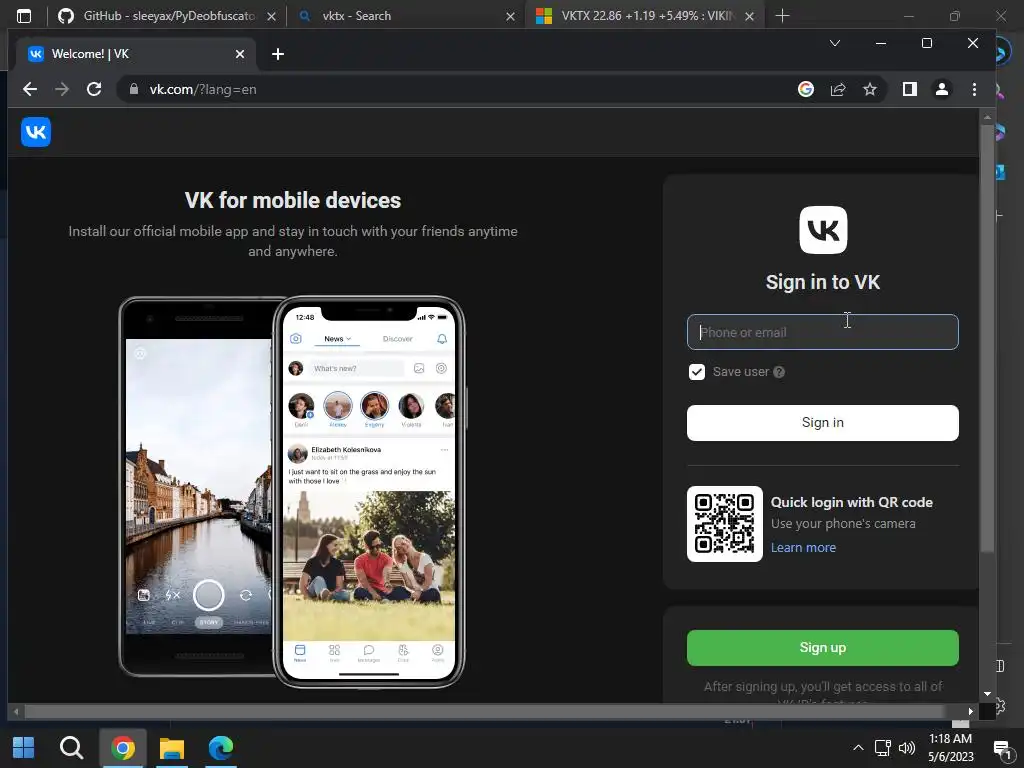This screenshot has width=1024, height=768.
Task: Click the scroll up arrow
Action: [987, 118]
